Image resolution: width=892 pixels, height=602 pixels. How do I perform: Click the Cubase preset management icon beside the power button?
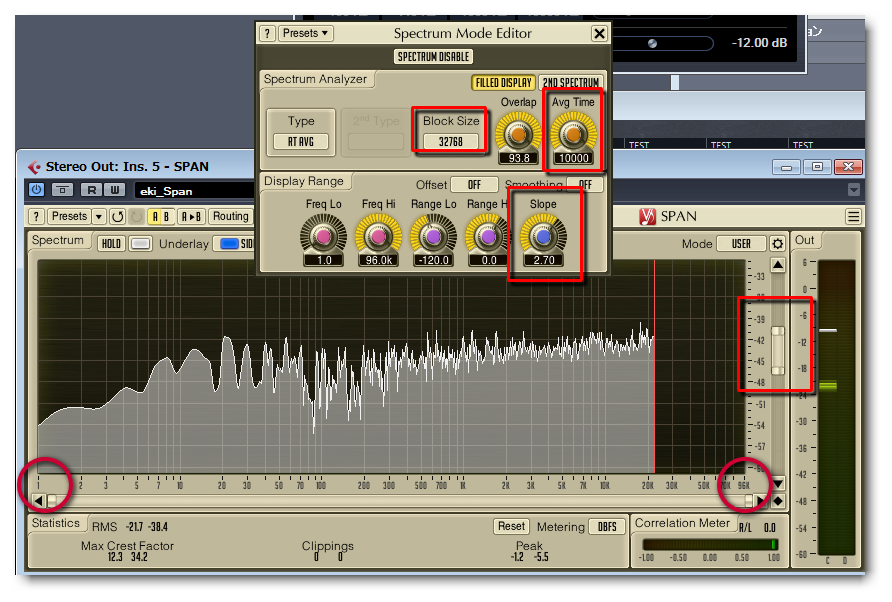62,189
